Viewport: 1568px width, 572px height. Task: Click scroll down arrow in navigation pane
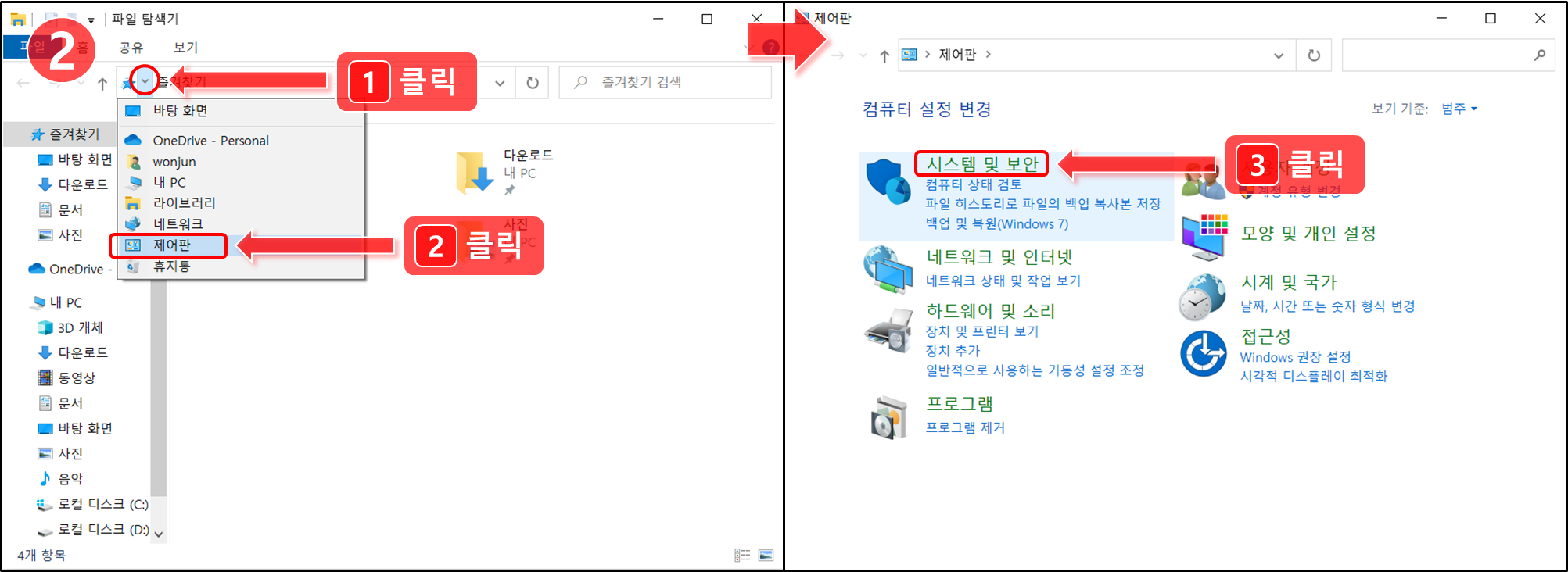coord(159,534)
